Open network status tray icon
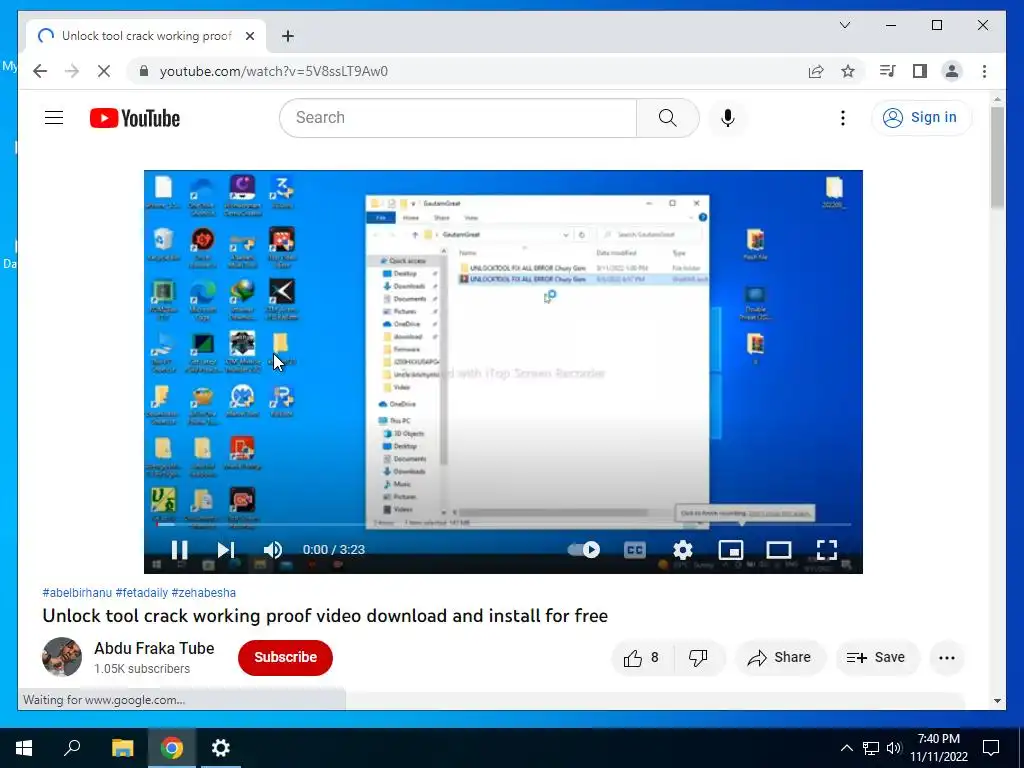This screenshot has height=768, width=1024. pyautogui.click(x=871, y=748)
